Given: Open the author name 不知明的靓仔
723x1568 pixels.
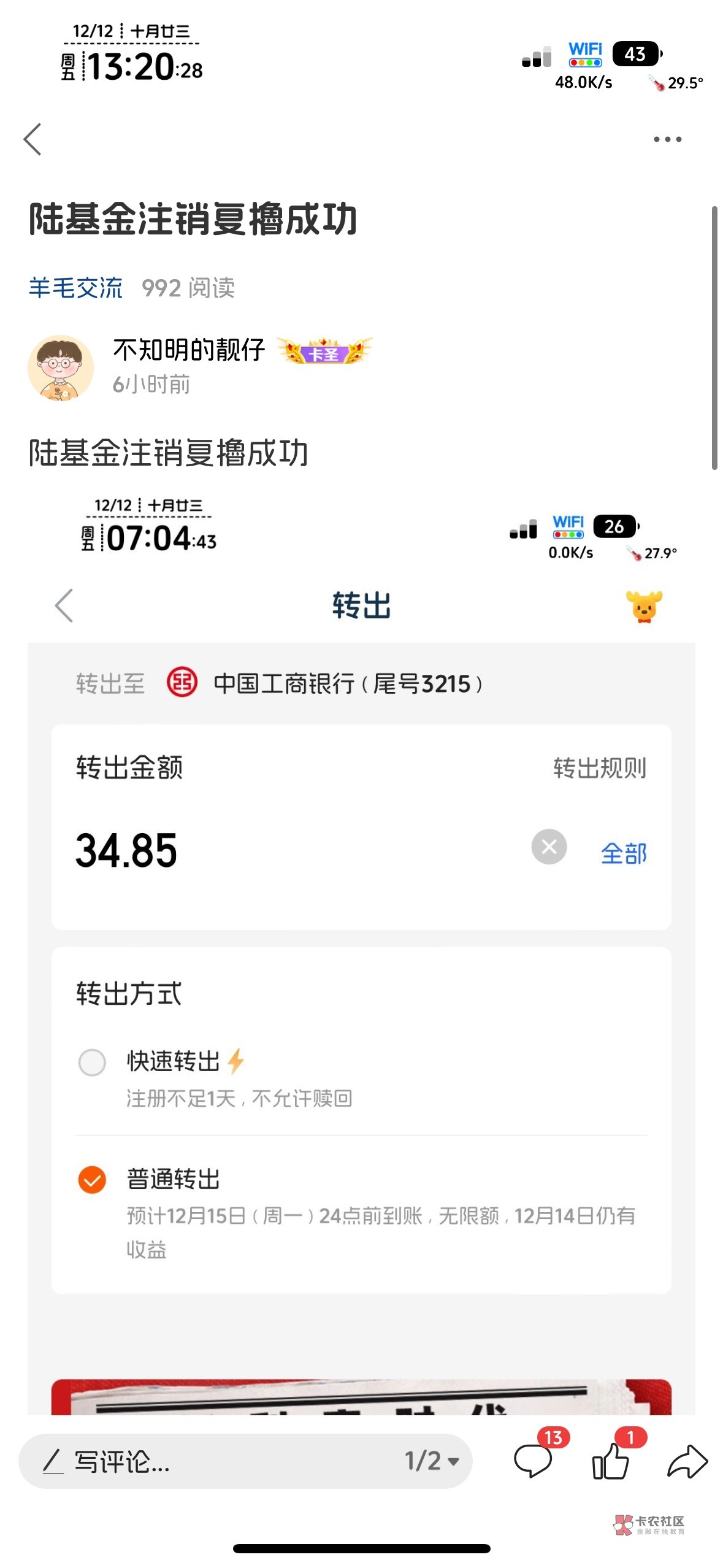Looking at the screenshot, I should coord(189,350).
